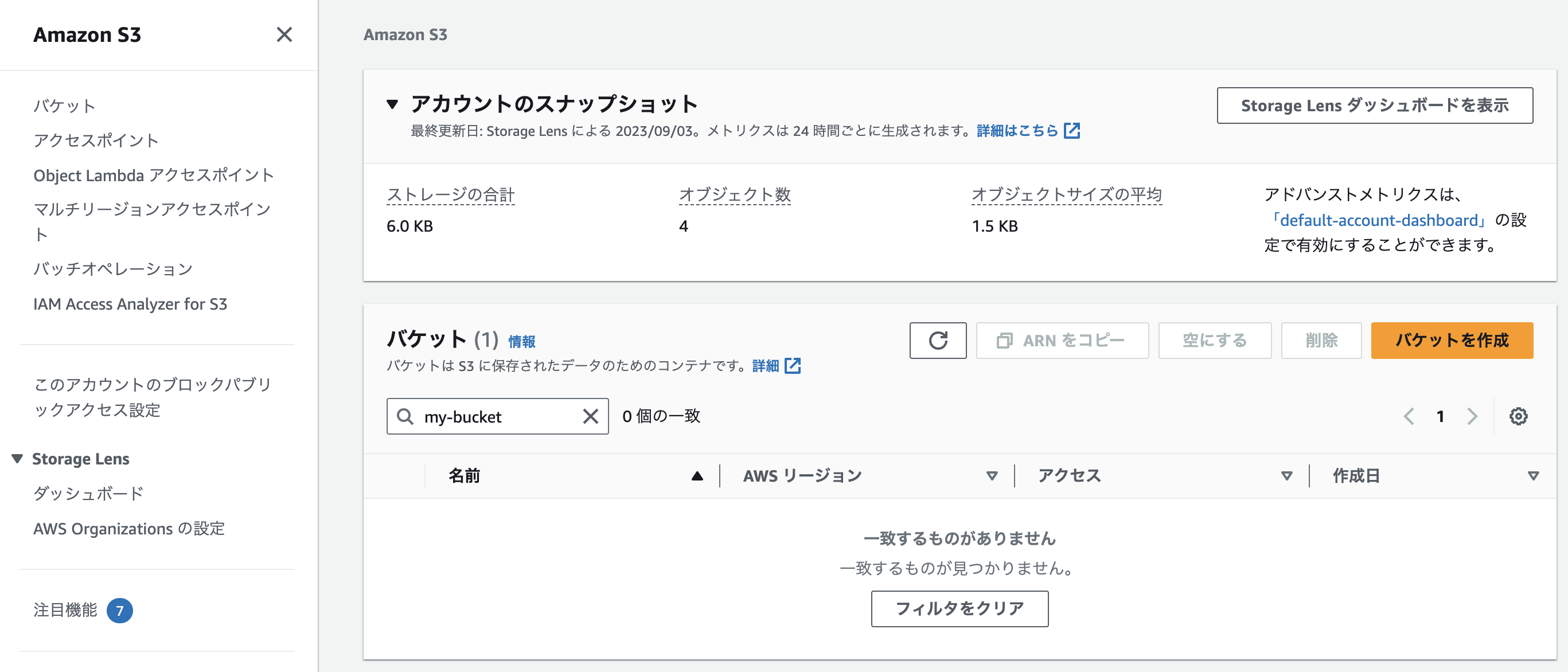
Task: Click the 注目機能 count badge 7
Action: coord(120,611)
